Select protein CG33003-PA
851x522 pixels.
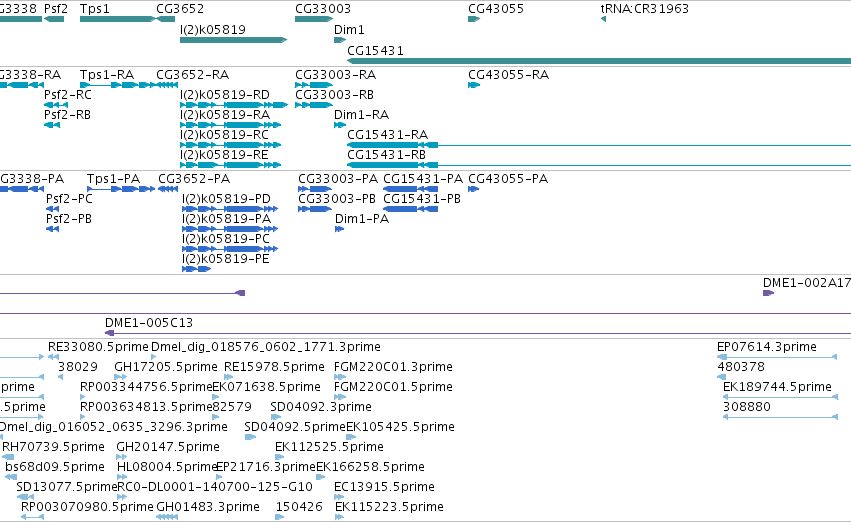315,189
